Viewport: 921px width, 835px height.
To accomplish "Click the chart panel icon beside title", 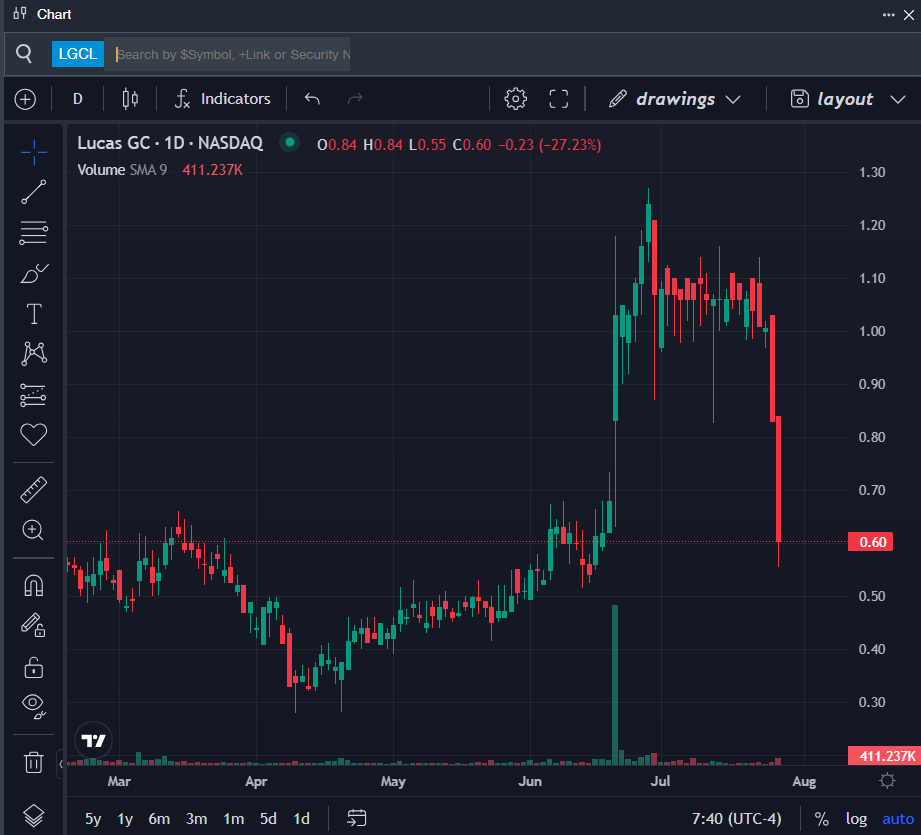I will click(x=20, y=14).
